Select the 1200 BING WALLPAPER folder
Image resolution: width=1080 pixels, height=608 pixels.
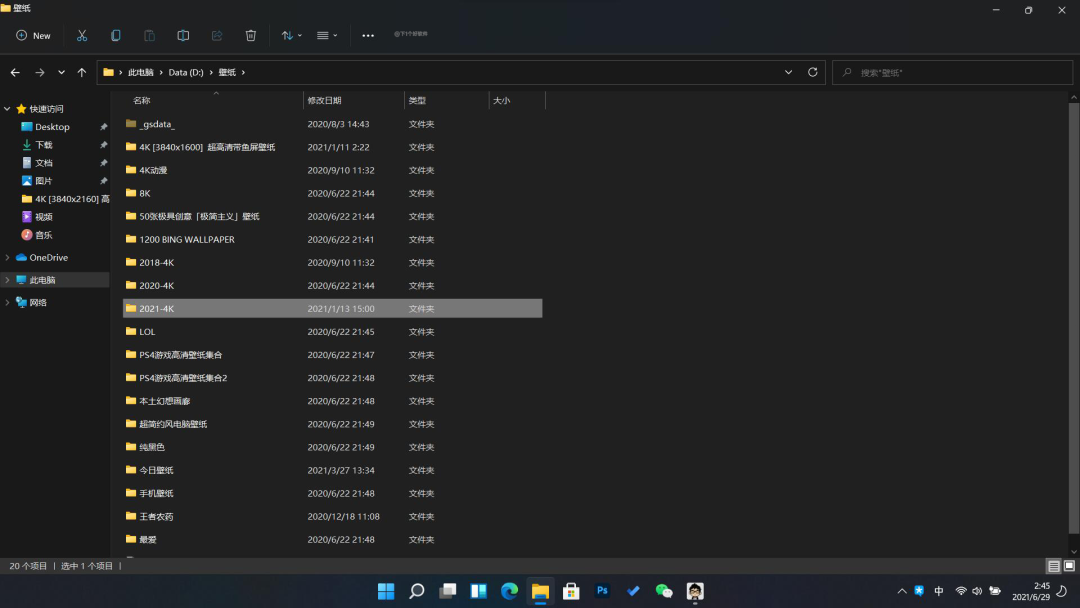(x=186, y=239)
